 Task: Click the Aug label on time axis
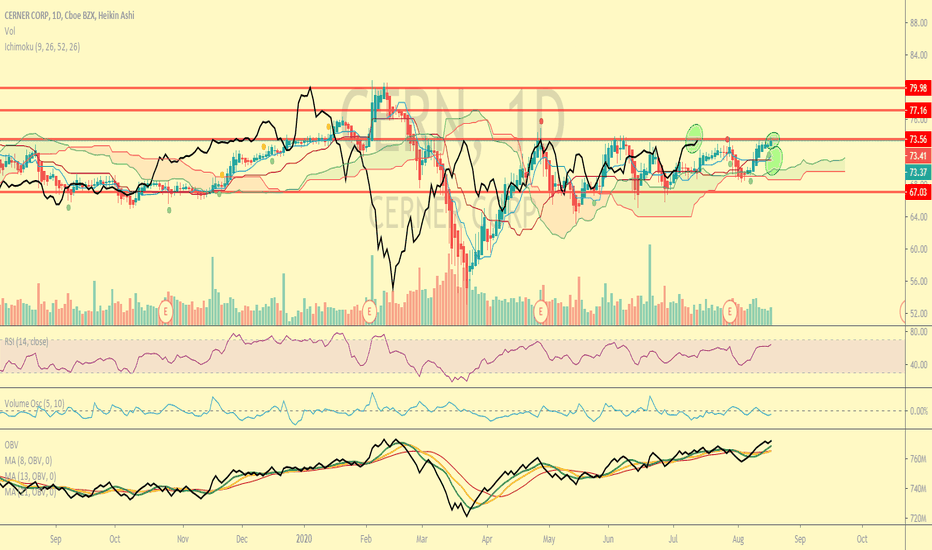[738, 539]
